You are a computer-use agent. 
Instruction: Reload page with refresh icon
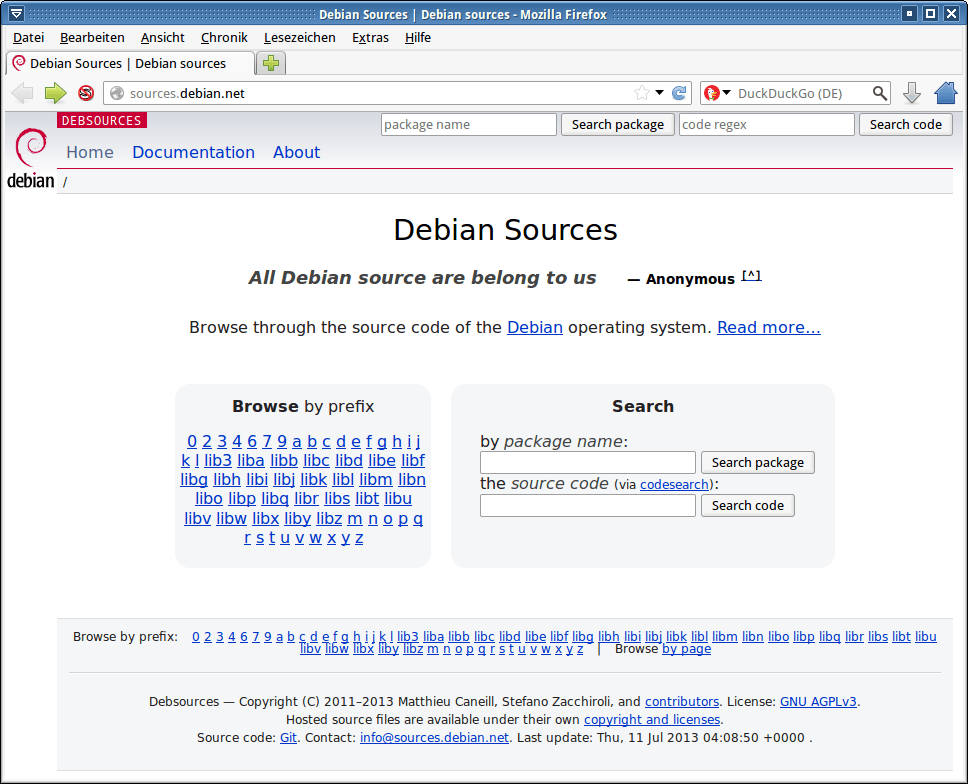point(679,93)
